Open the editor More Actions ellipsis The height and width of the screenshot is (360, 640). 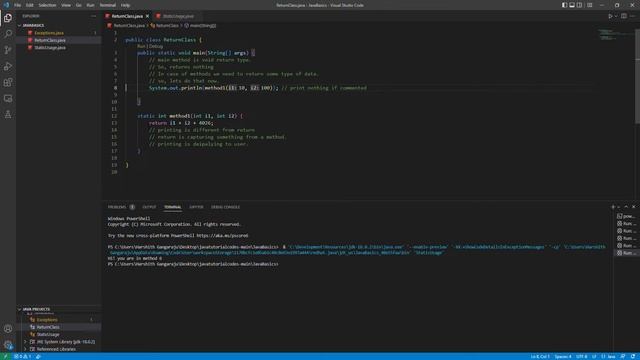[632, 16]
